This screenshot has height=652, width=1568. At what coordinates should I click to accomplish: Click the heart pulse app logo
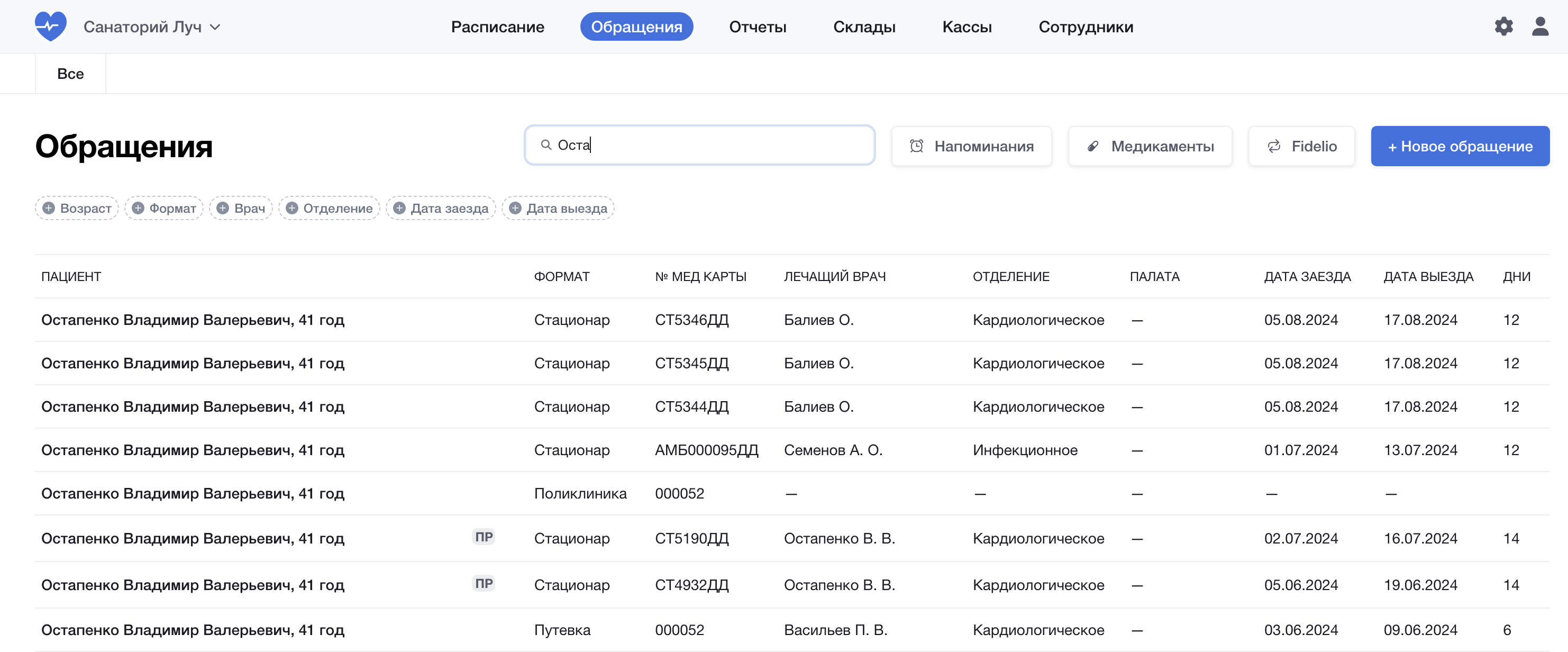51,26
